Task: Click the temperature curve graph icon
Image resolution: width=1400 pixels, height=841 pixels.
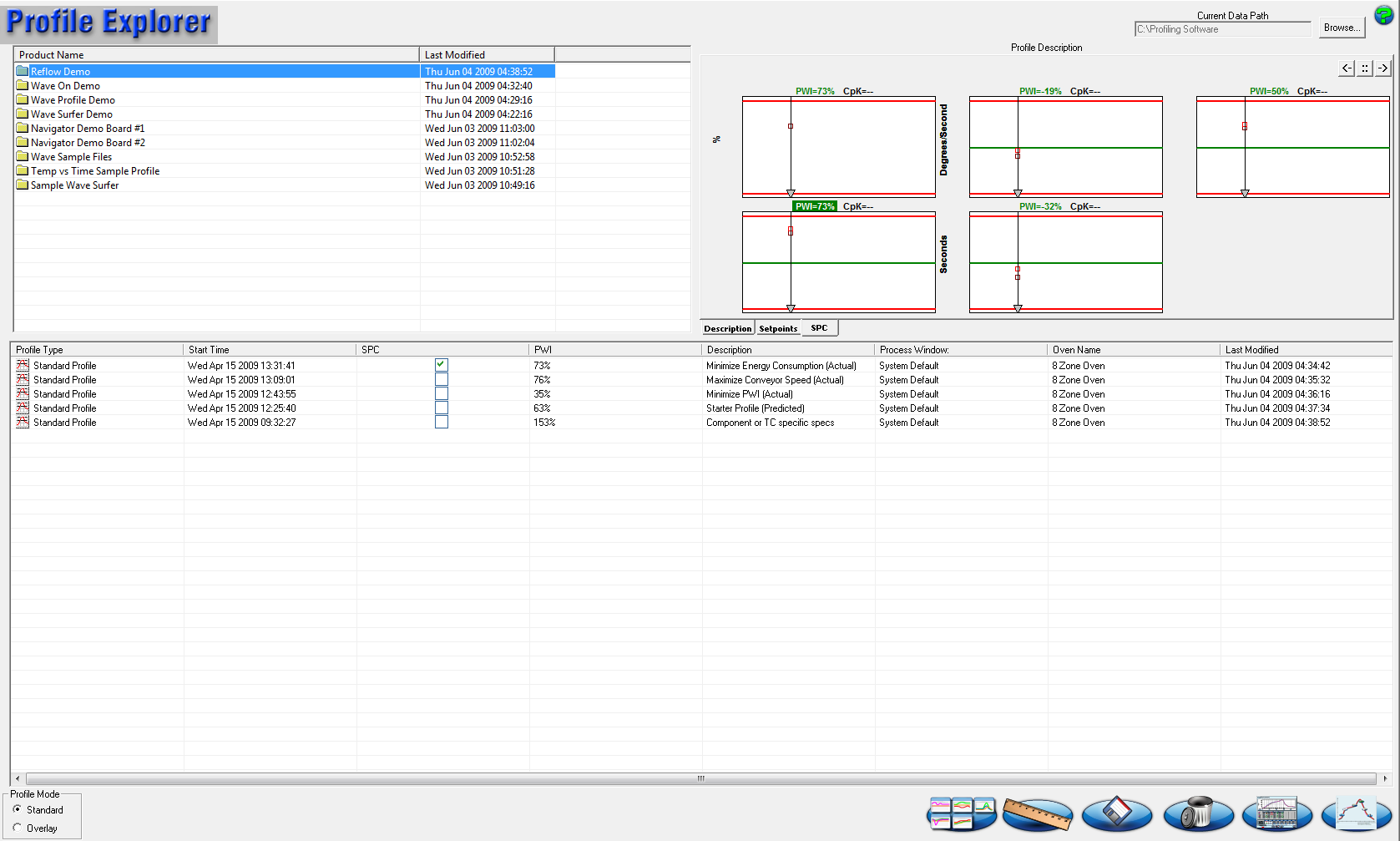Action: coord(1356,813)
